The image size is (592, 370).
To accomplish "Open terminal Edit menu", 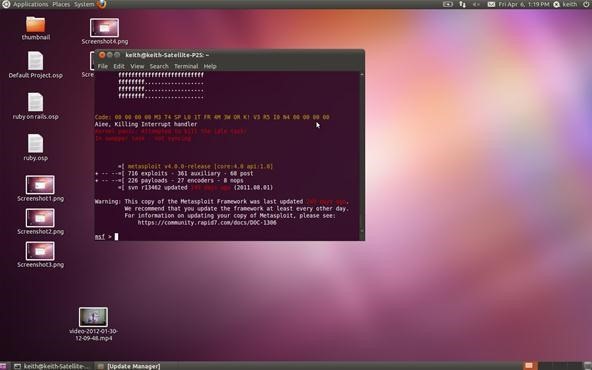I will pyautogui.click(x=119, y=66).
